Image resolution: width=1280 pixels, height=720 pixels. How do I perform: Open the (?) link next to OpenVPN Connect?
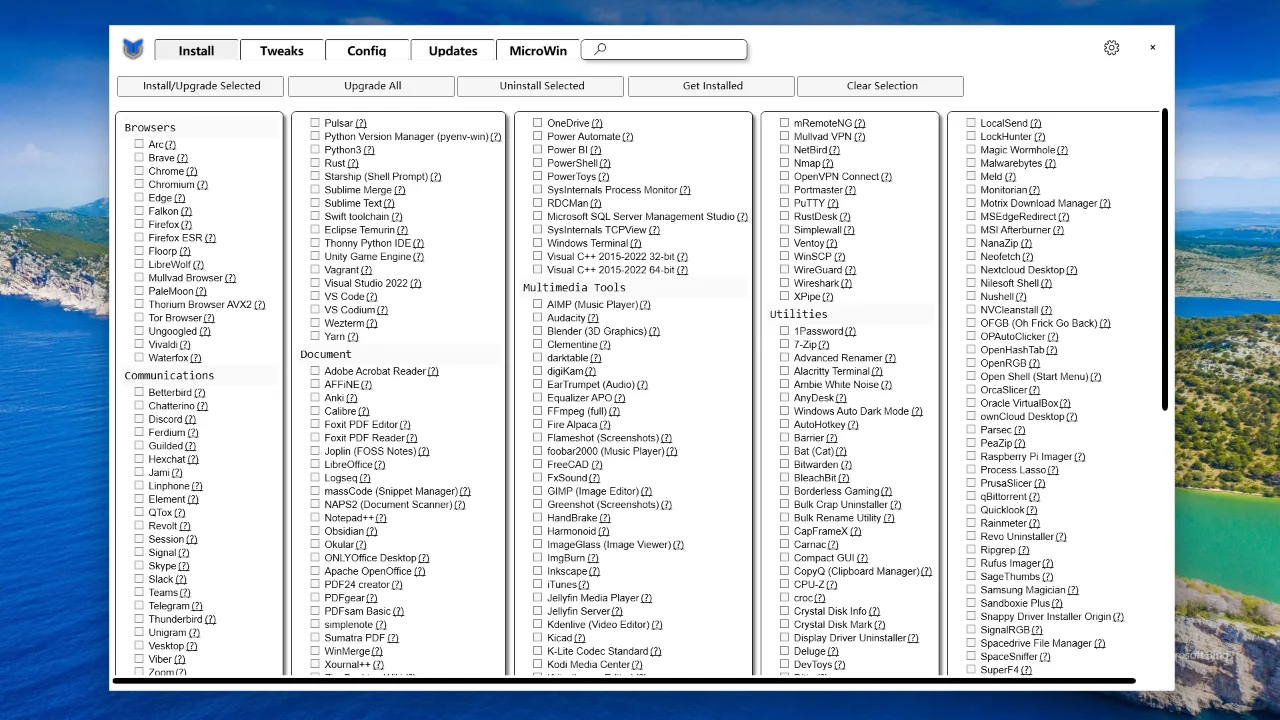pos(886,177)
